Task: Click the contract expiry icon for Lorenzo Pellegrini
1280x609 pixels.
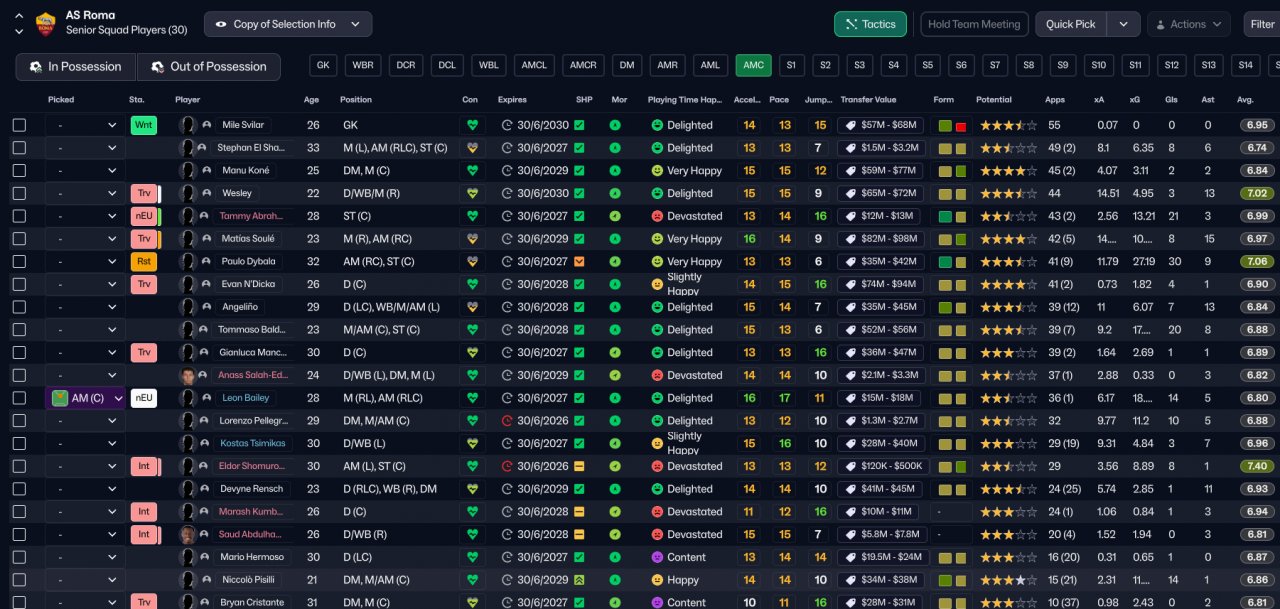Action: (507, 421)
